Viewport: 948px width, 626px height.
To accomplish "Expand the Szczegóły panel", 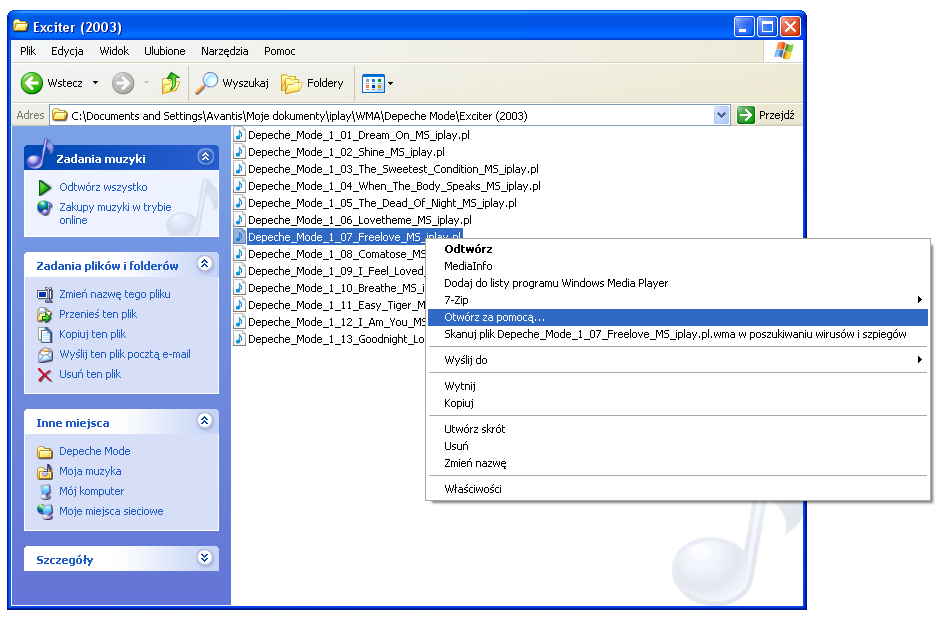I will click(x=205, y=558).
